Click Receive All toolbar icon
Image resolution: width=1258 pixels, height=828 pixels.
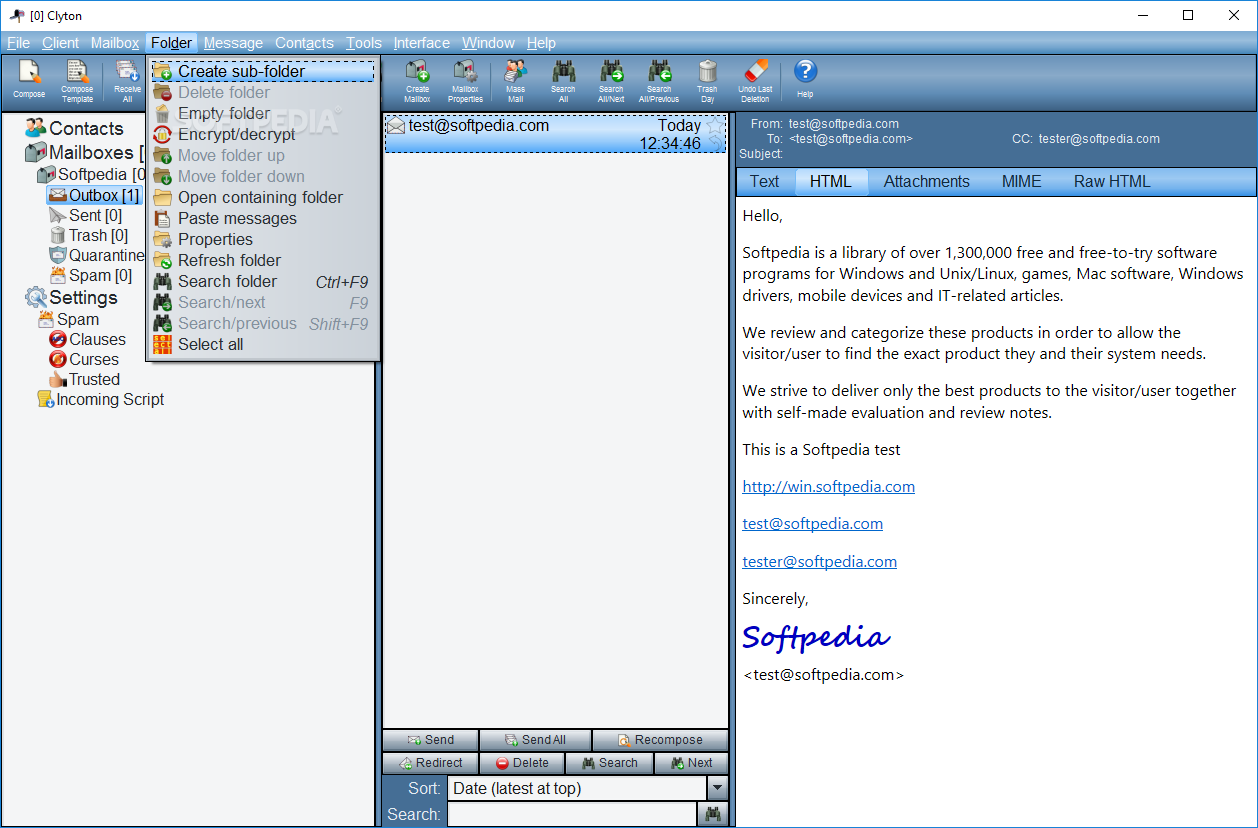click(127, 80)
